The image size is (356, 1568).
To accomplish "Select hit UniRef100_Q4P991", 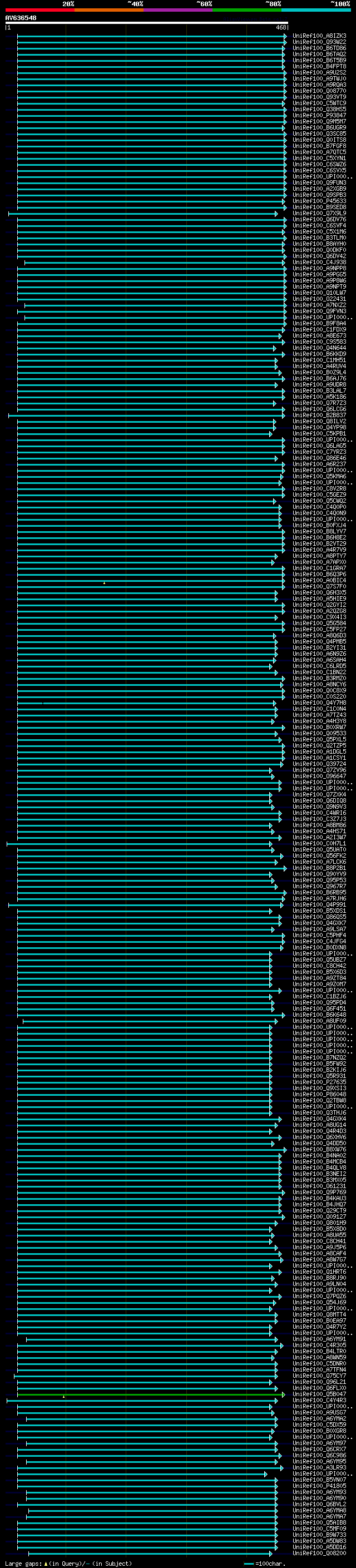I will 319,905.
